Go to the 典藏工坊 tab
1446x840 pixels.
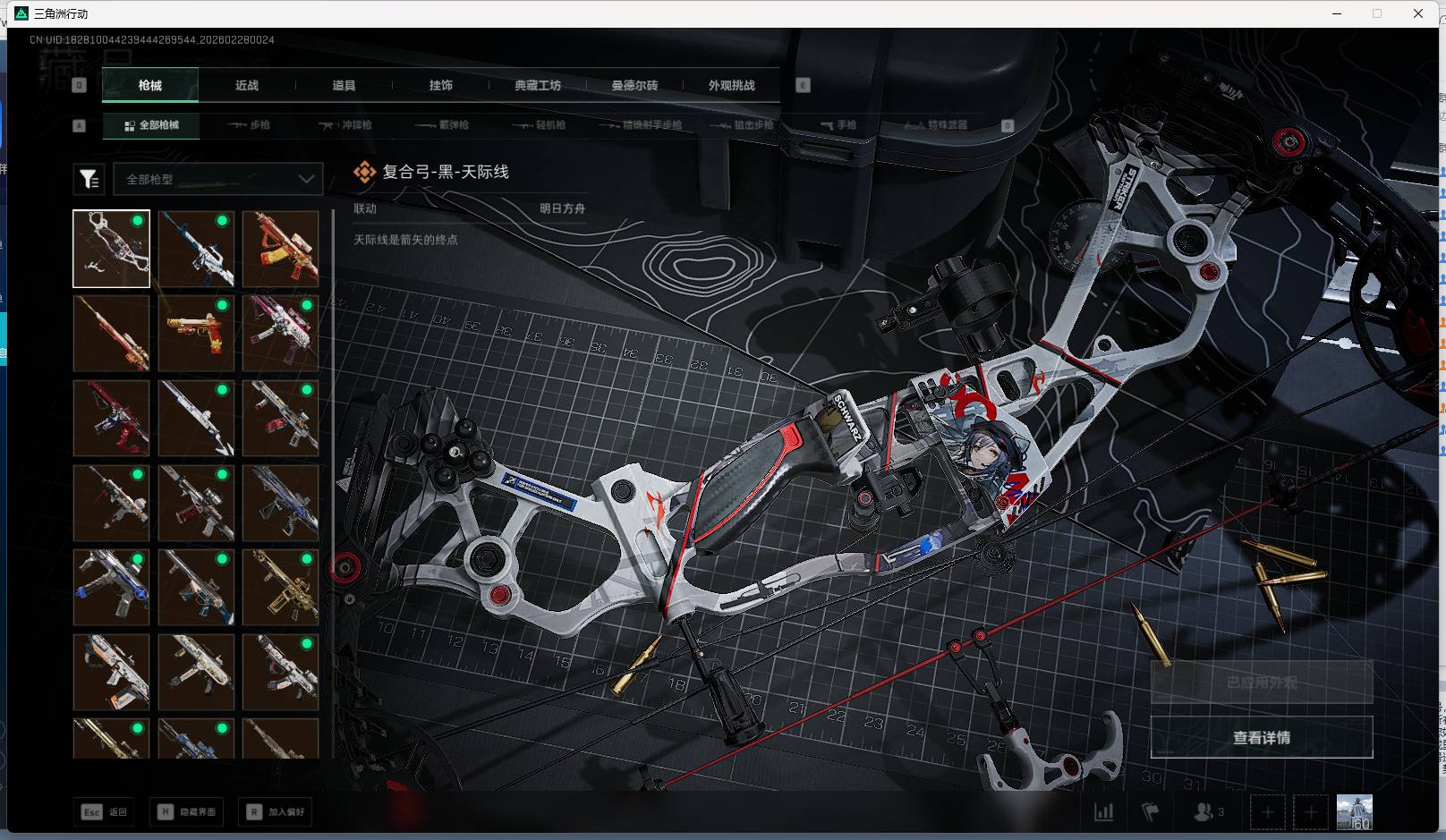[538, 85]
